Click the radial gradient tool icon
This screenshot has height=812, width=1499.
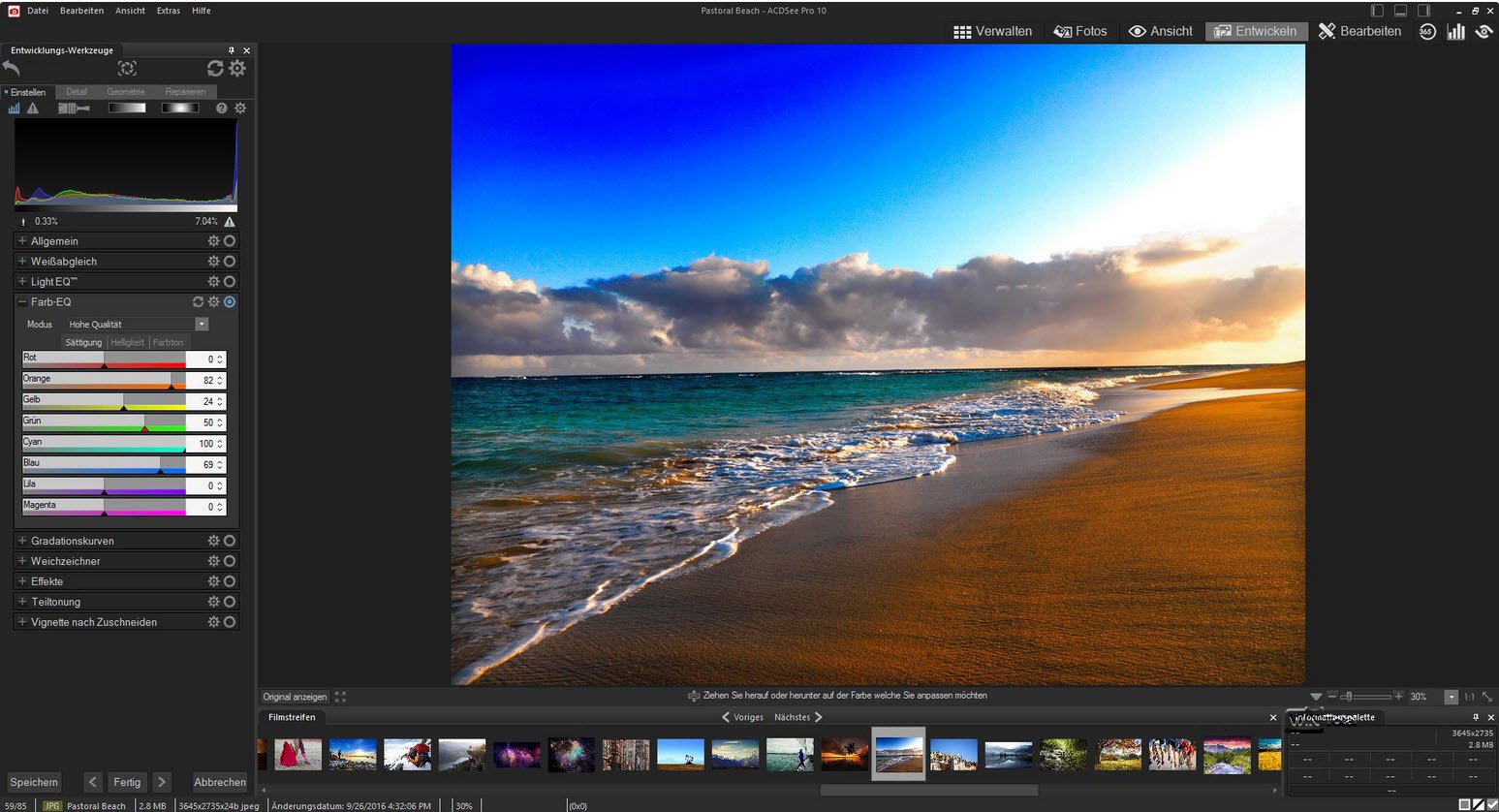pos(179,109)
